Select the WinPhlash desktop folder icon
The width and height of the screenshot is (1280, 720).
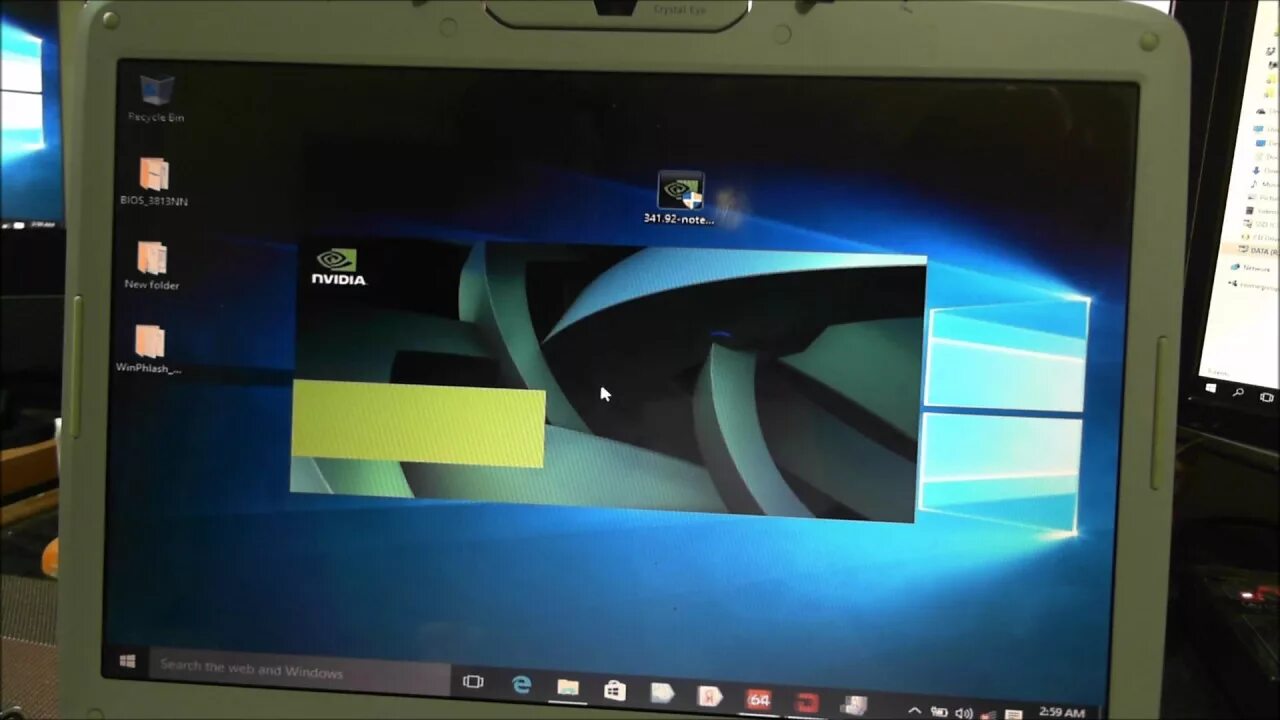149,349
